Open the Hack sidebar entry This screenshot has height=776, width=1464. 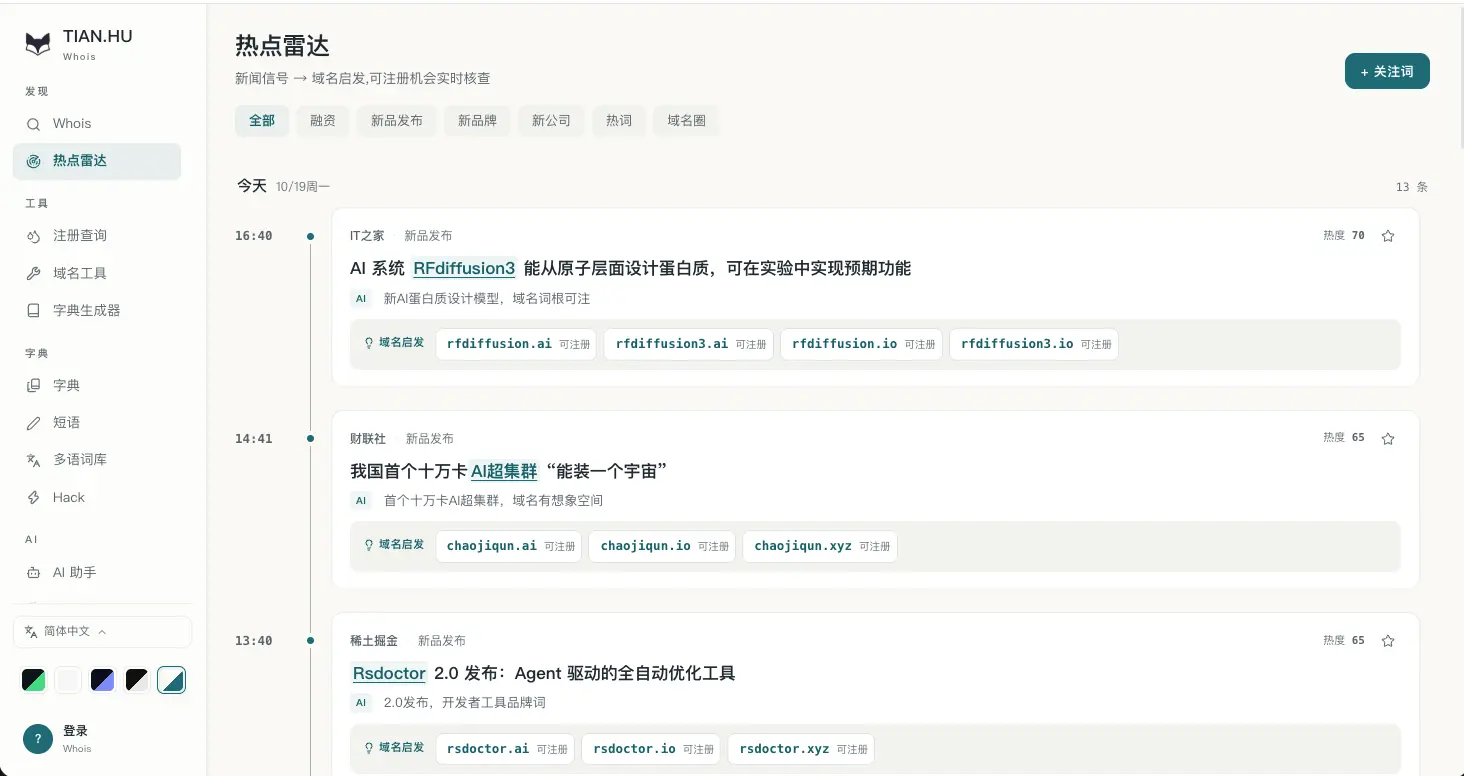pyautogui.click(x=97, y=498)
